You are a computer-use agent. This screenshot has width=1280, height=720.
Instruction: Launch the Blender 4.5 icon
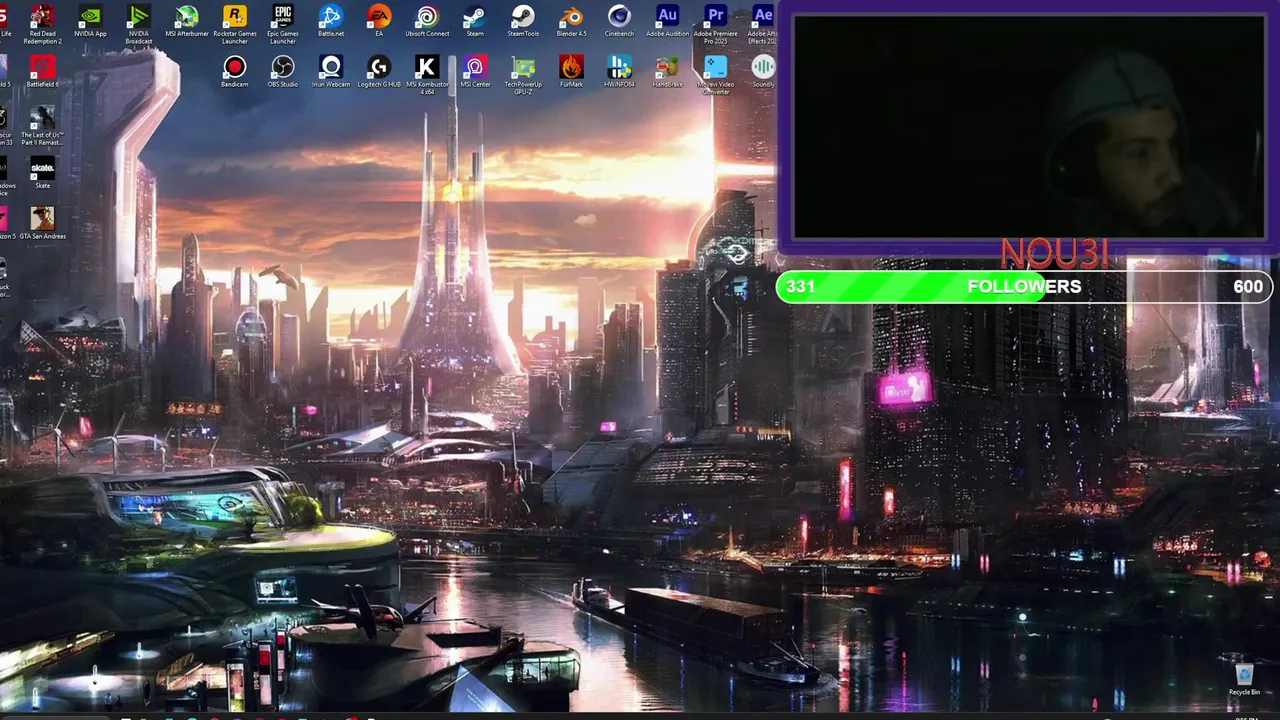click(571, 22)
